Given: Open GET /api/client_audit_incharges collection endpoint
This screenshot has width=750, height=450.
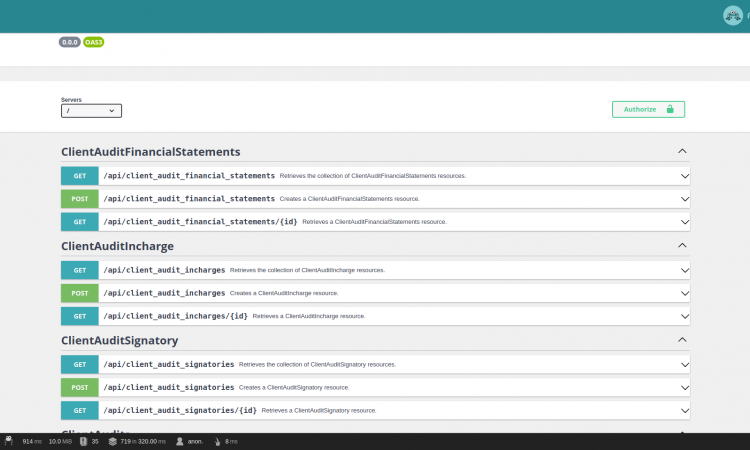Looking at the screenshot, I should (x=164, y=270).
